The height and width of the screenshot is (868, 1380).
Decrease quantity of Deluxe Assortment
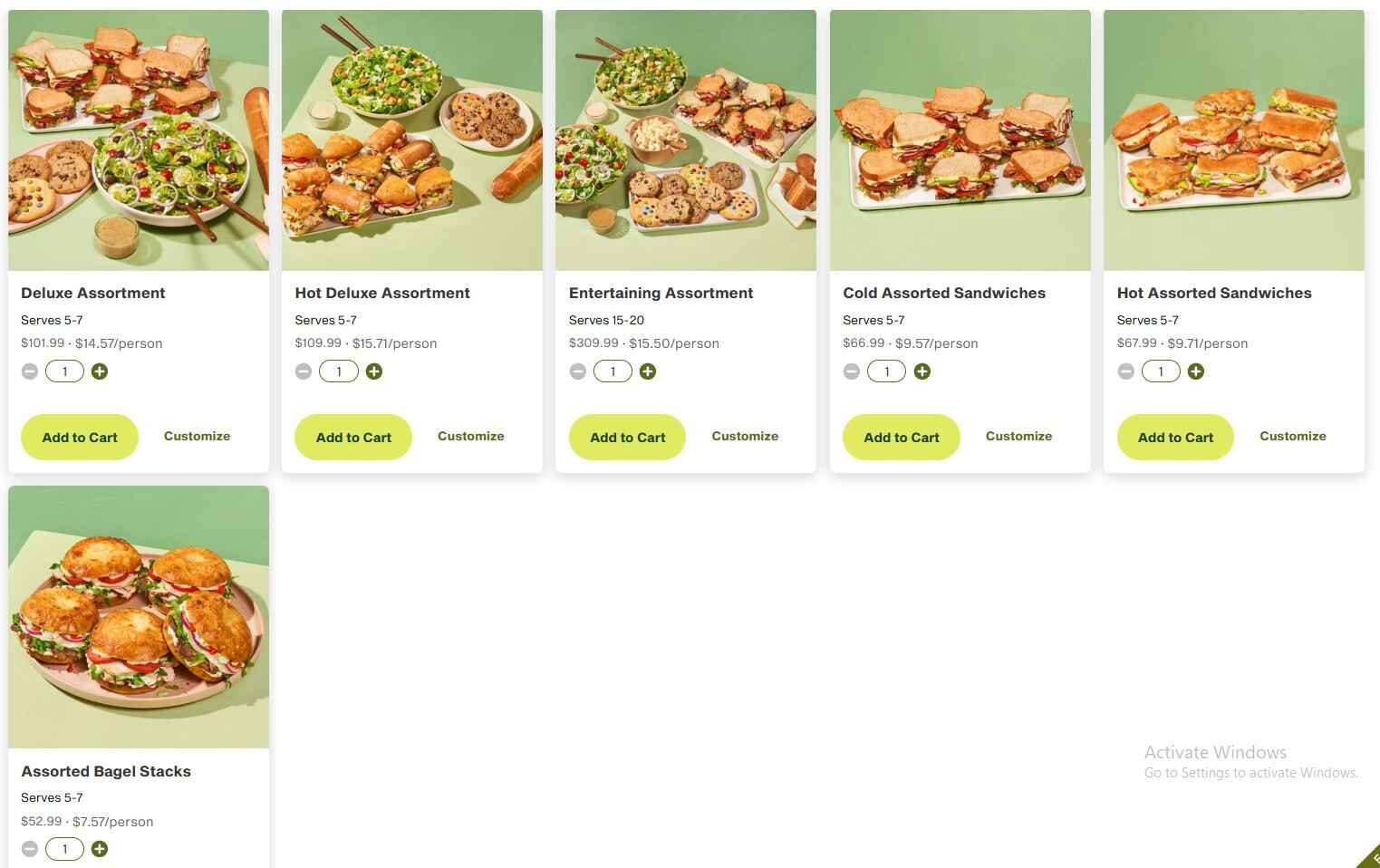click(x=30, y=371)
